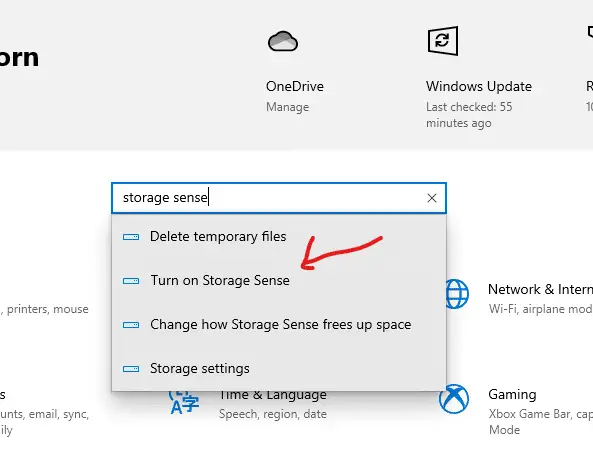Click the drive icon beside Delete temporary files
The width and height of the screenshot is (593, 472).
click(x=131, y=237)
